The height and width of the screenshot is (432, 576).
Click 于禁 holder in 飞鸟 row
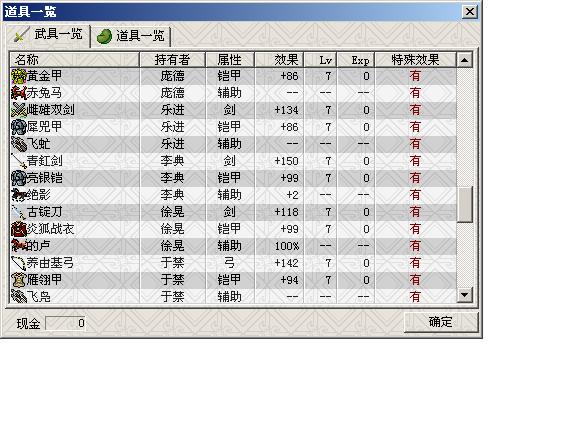(172, 296)
